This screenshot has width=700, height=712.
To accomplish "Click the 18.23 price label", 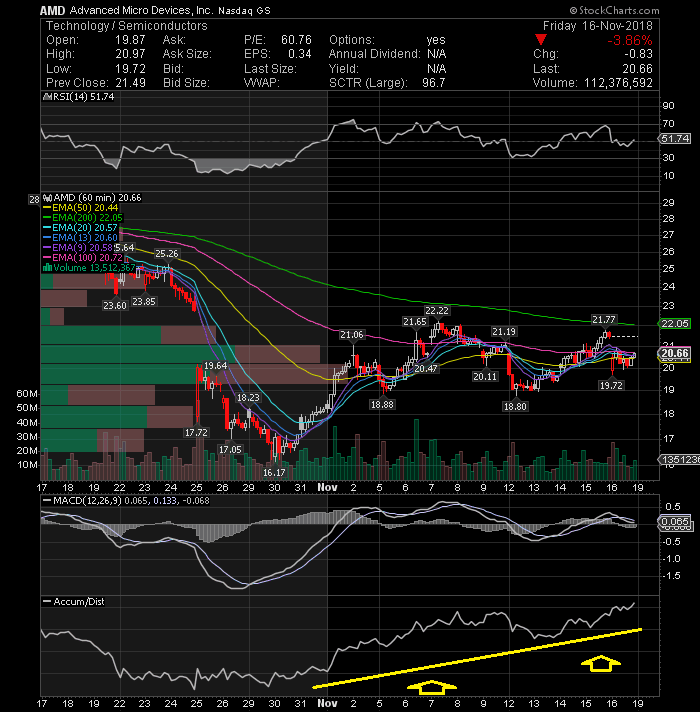I will pos(248,398).
